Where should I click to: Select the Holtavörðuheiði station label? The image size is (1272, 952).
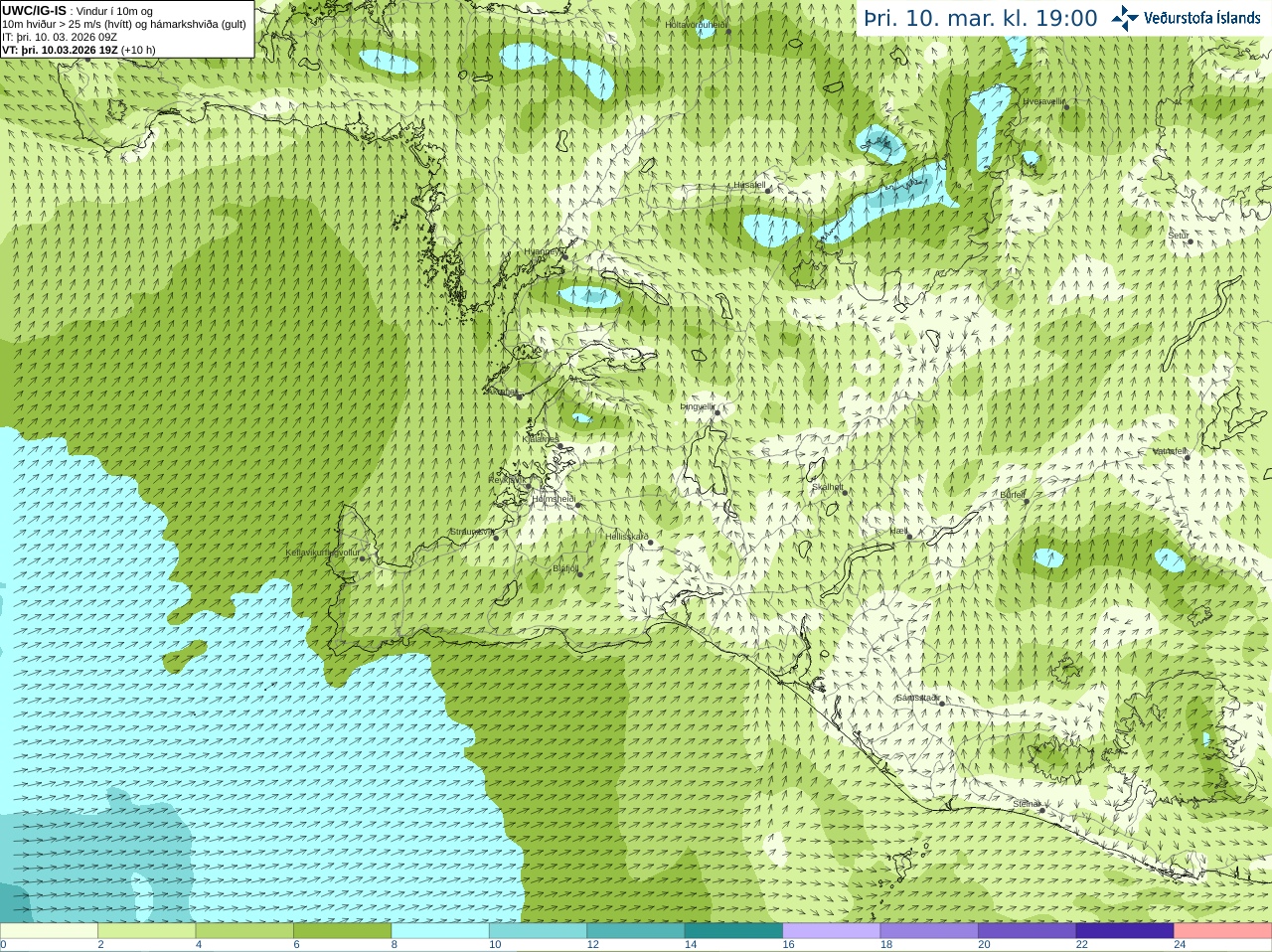point(697,25)
